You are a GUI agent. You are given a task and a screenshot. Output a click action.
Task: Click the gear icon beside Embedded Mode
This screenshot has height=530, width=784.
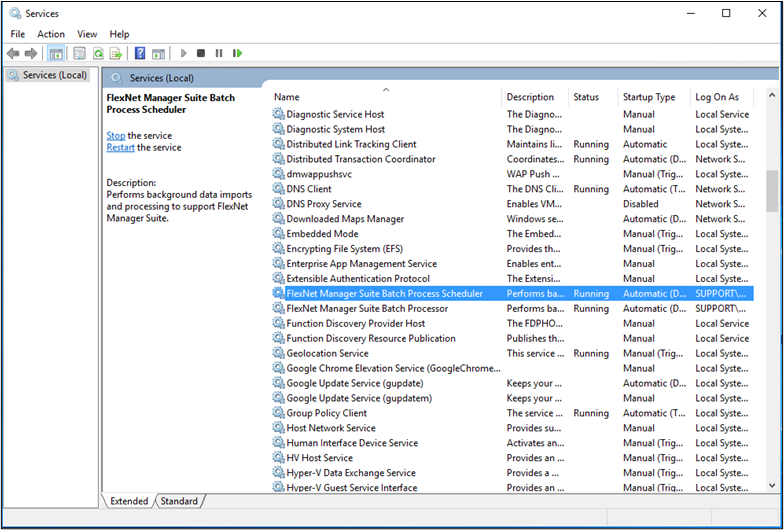(278, 234)
